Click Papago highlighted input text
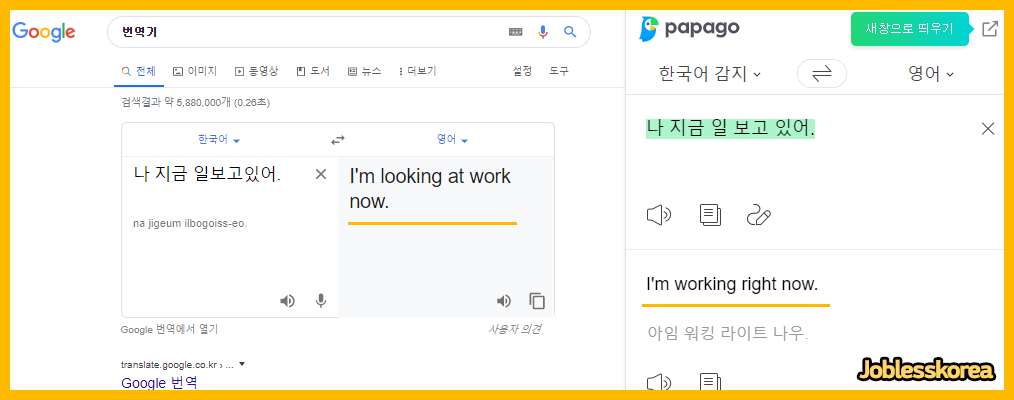The width and height of the screenshot is (1014, 400). (x=730, y=128)
